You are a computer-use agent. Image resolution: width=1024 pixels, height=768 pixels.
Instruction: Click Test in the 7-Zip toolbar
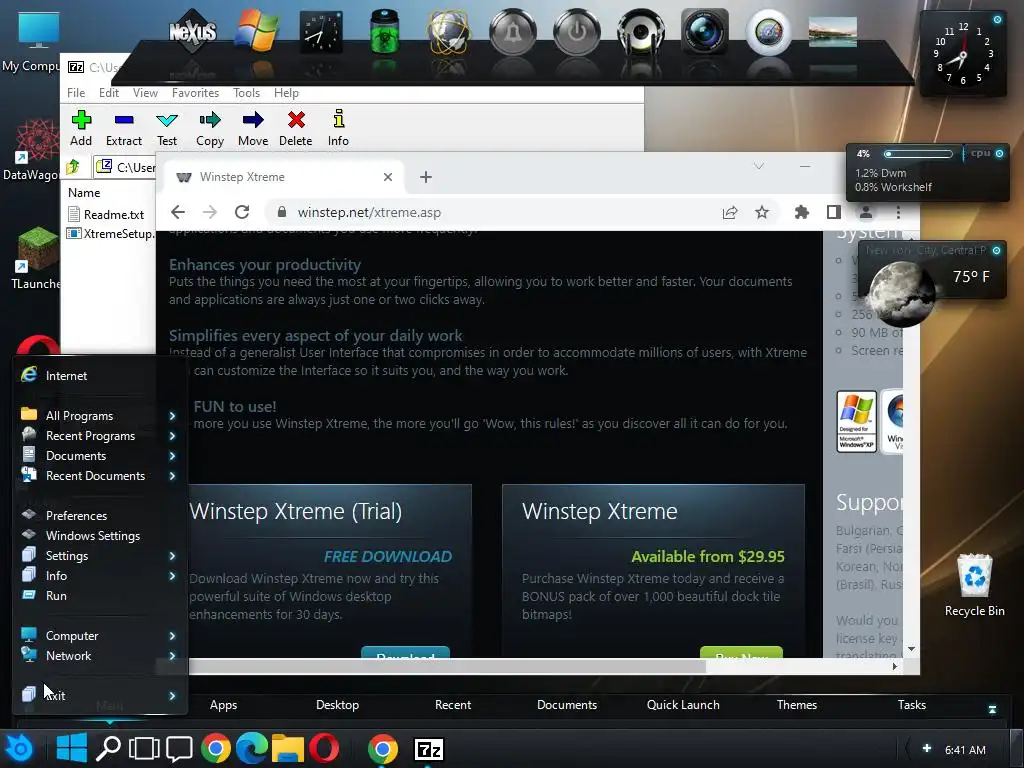coord(167,129)
